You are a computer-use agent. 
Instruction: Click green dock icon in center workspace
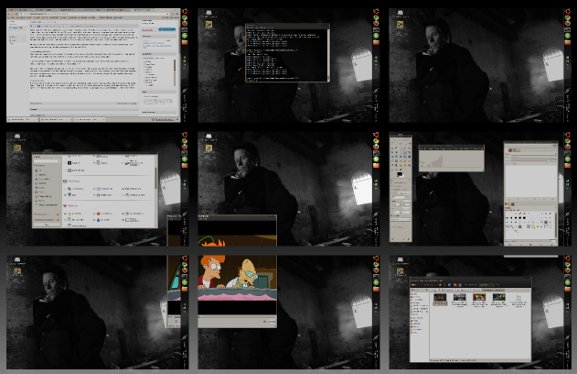376,159
